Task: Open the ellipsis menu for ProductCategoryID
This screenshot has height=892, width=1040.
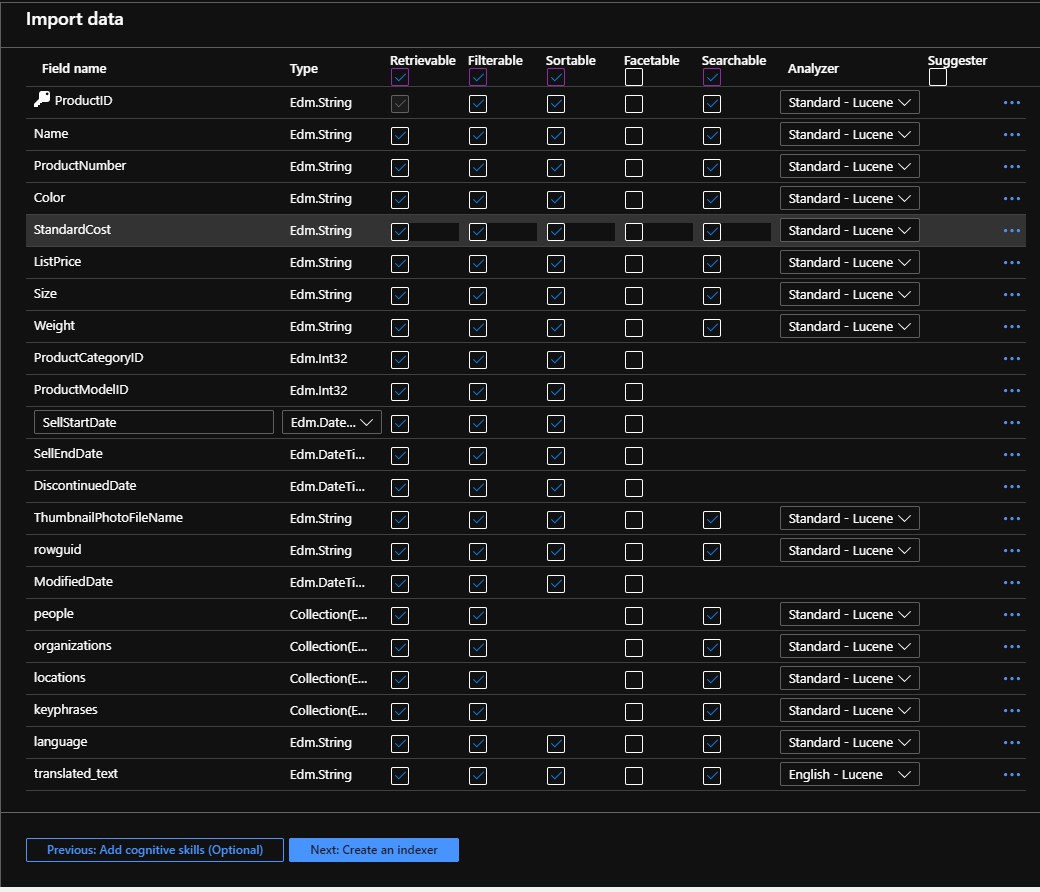Action: point(1011,358)
